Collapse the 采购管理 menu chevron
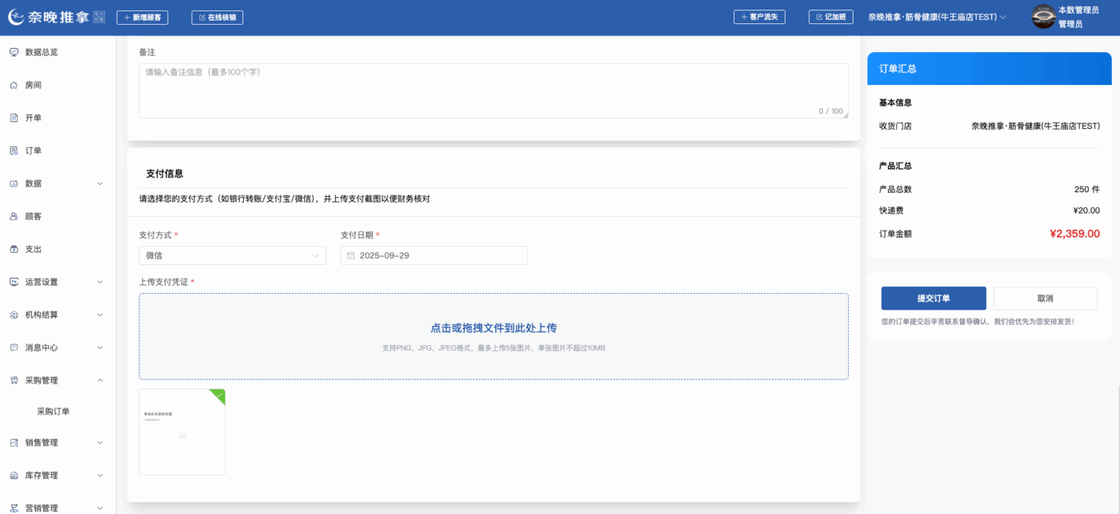 click(100, 381)
